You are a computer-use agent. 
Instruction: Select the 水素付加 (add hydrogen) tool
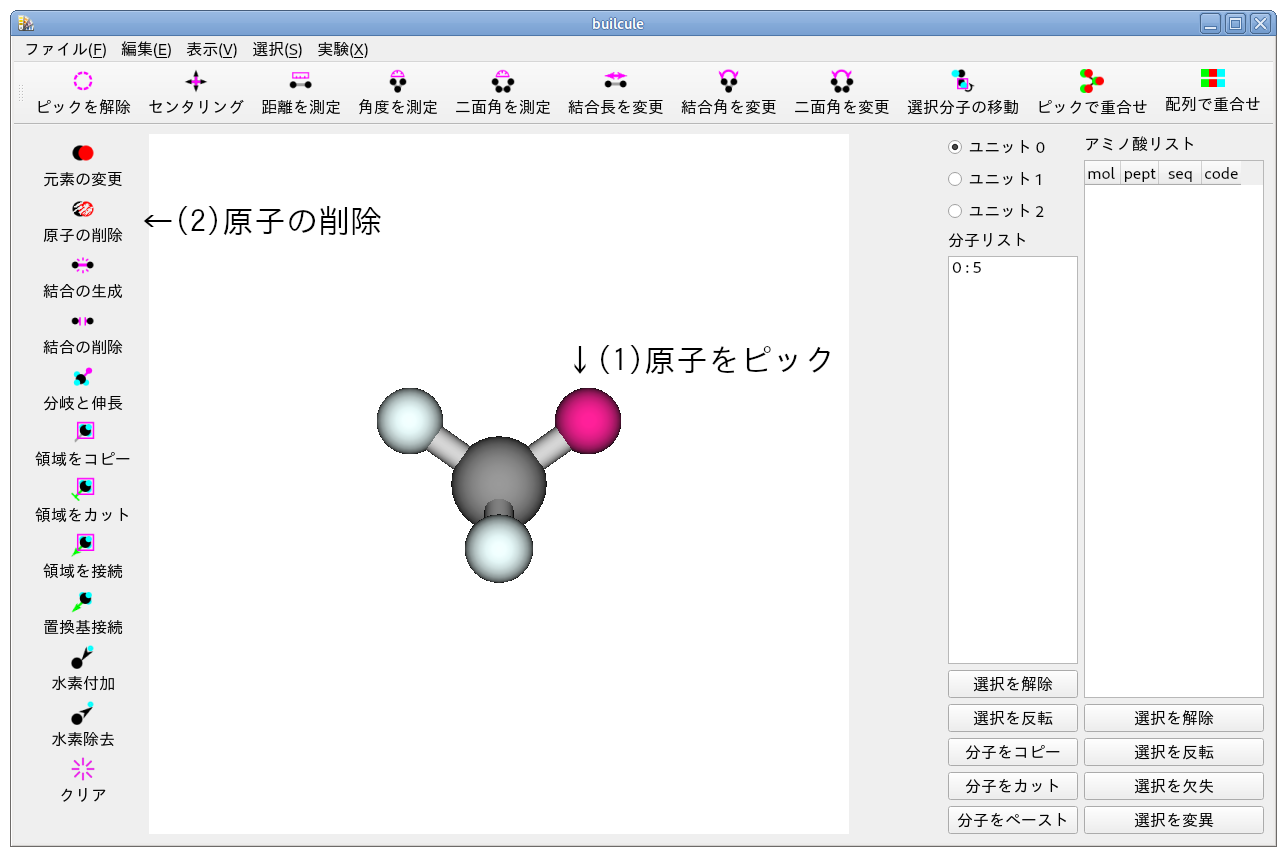coord(81,670)
